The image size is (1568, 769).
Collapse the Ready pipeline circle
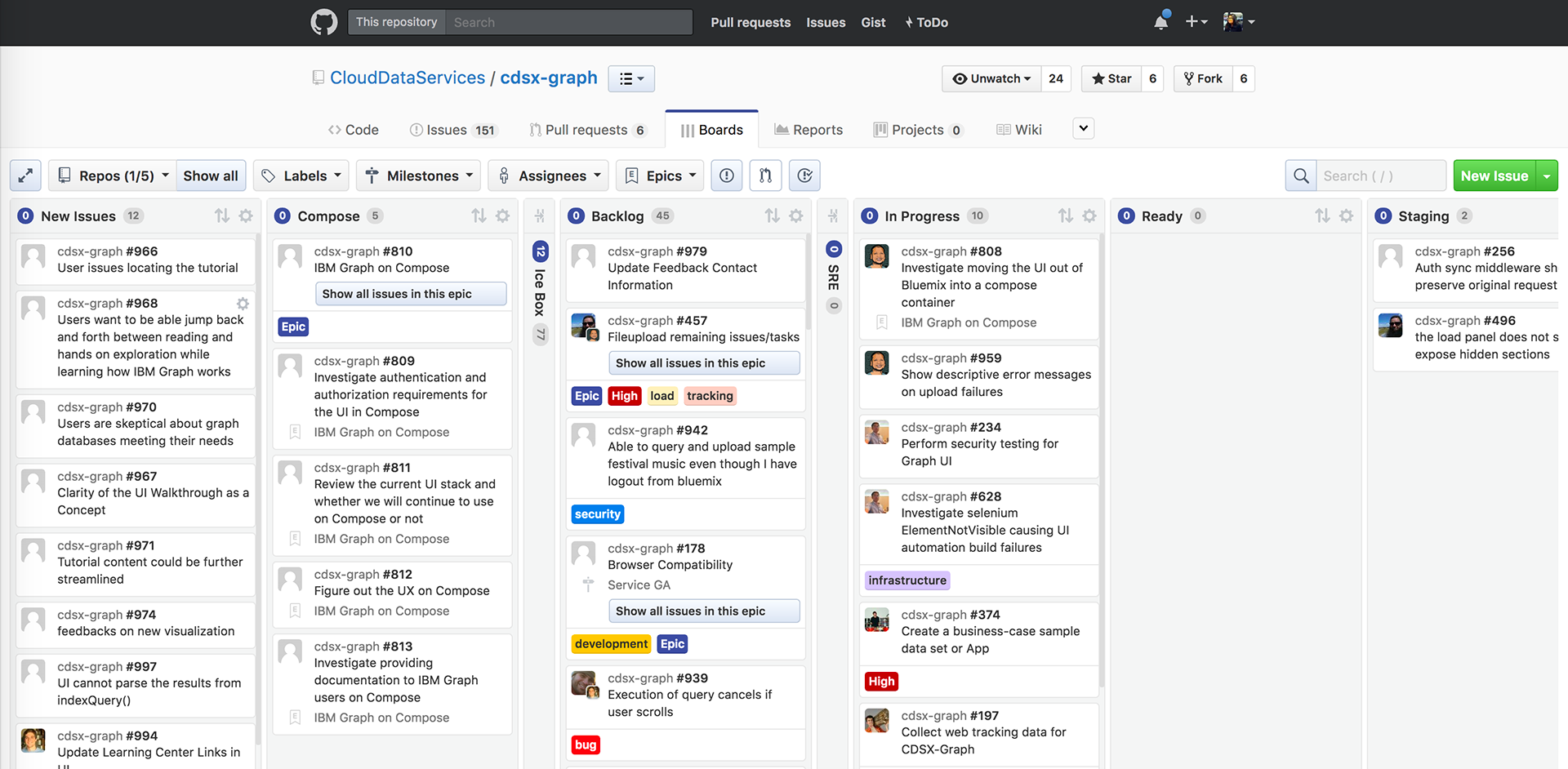[x=1127, y=216]
